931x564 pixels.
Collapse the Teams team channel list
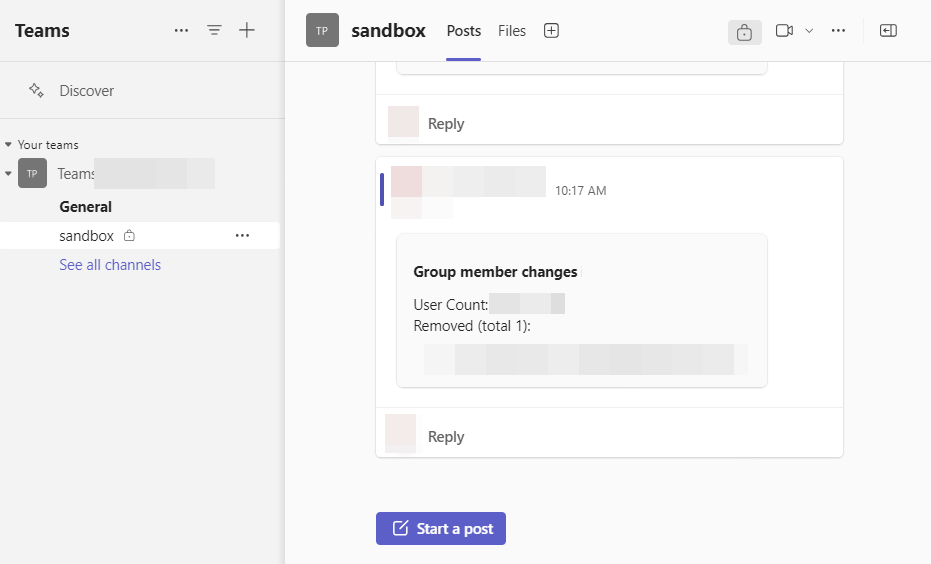[8, 173]
